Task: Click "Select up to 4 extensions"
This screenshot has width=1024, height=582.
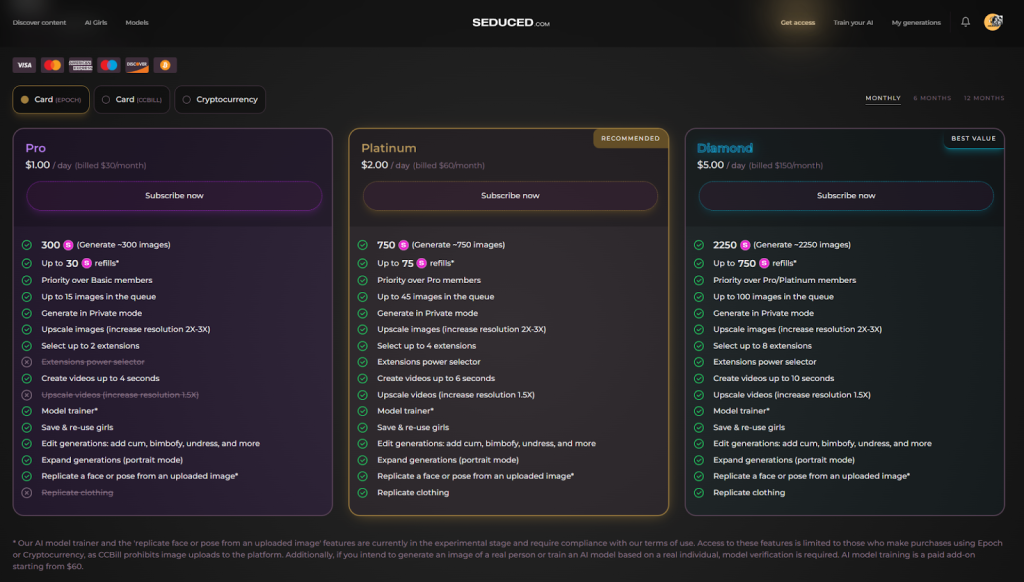Action: pos(426,346)
